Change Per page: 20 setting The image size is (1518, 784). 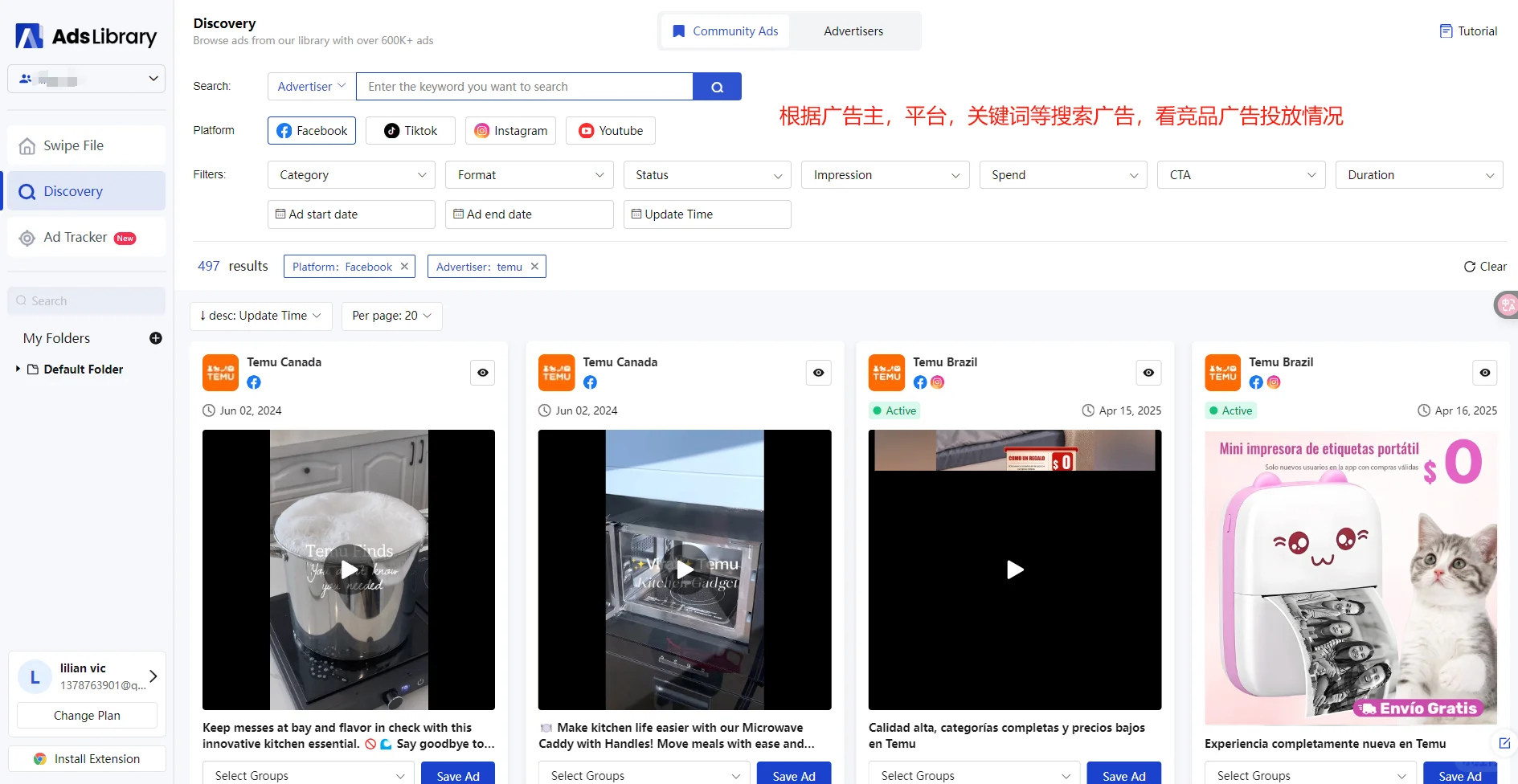391,316
